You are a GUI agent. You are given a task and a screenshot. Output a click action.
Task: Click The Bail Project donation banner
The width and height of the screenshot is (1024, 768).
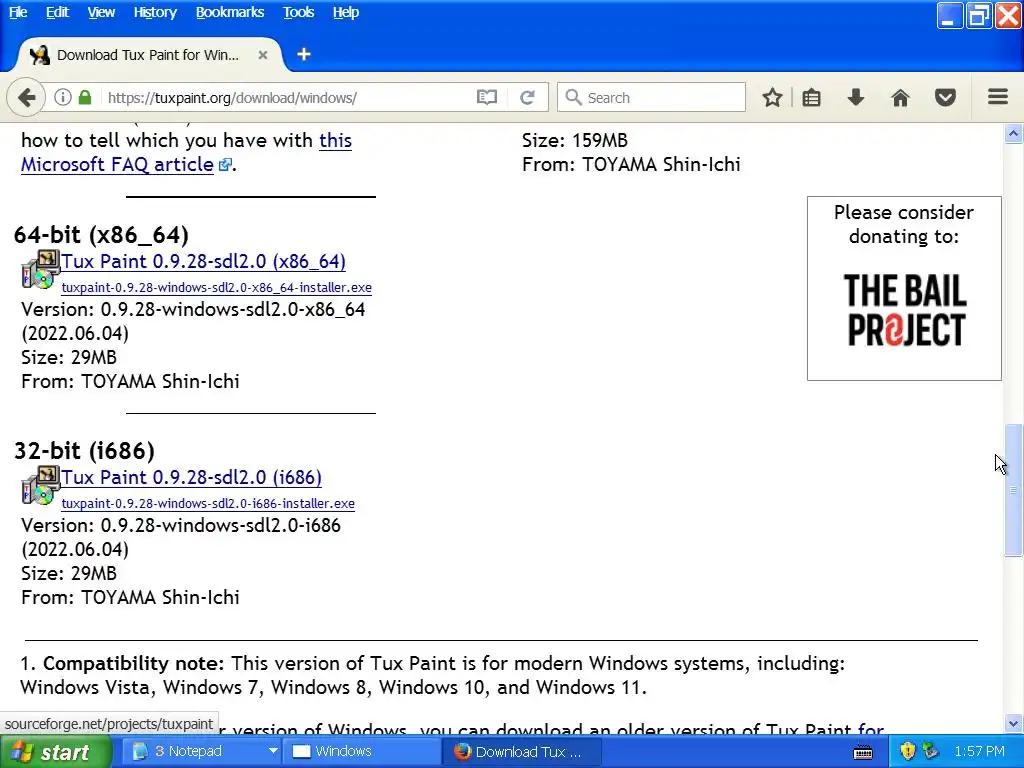tap(904, 288)
